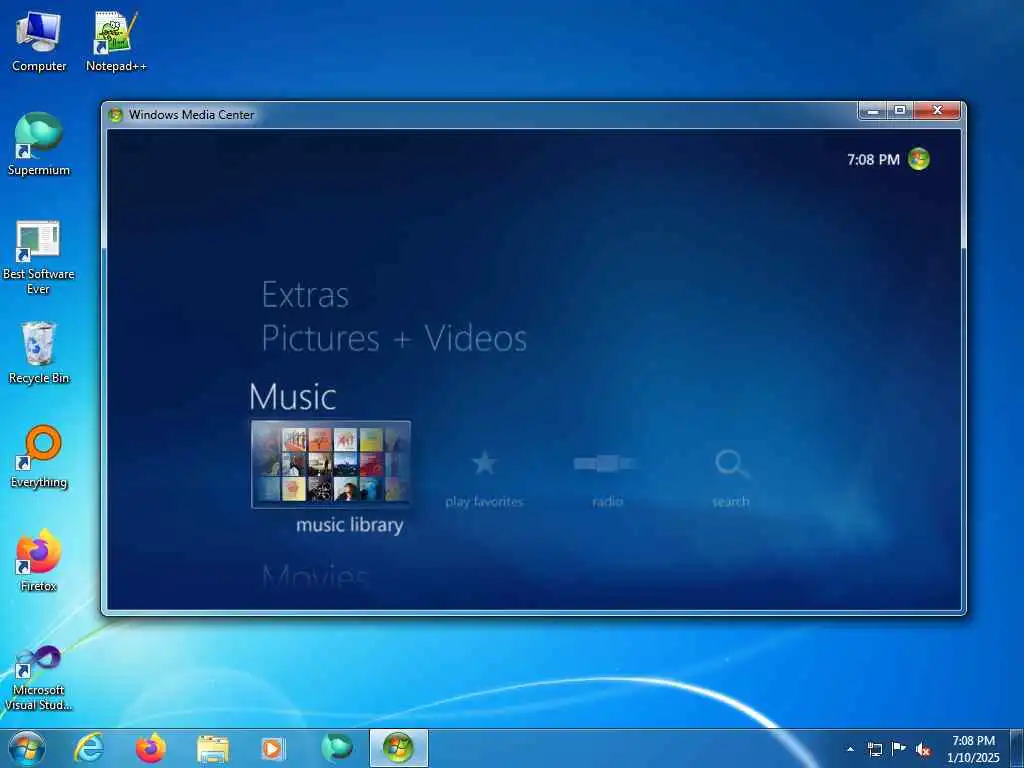The width and height of the screenshot is (1024, 768).
Task: Select the play favorites star icon
Action: (x=484, y=463)
